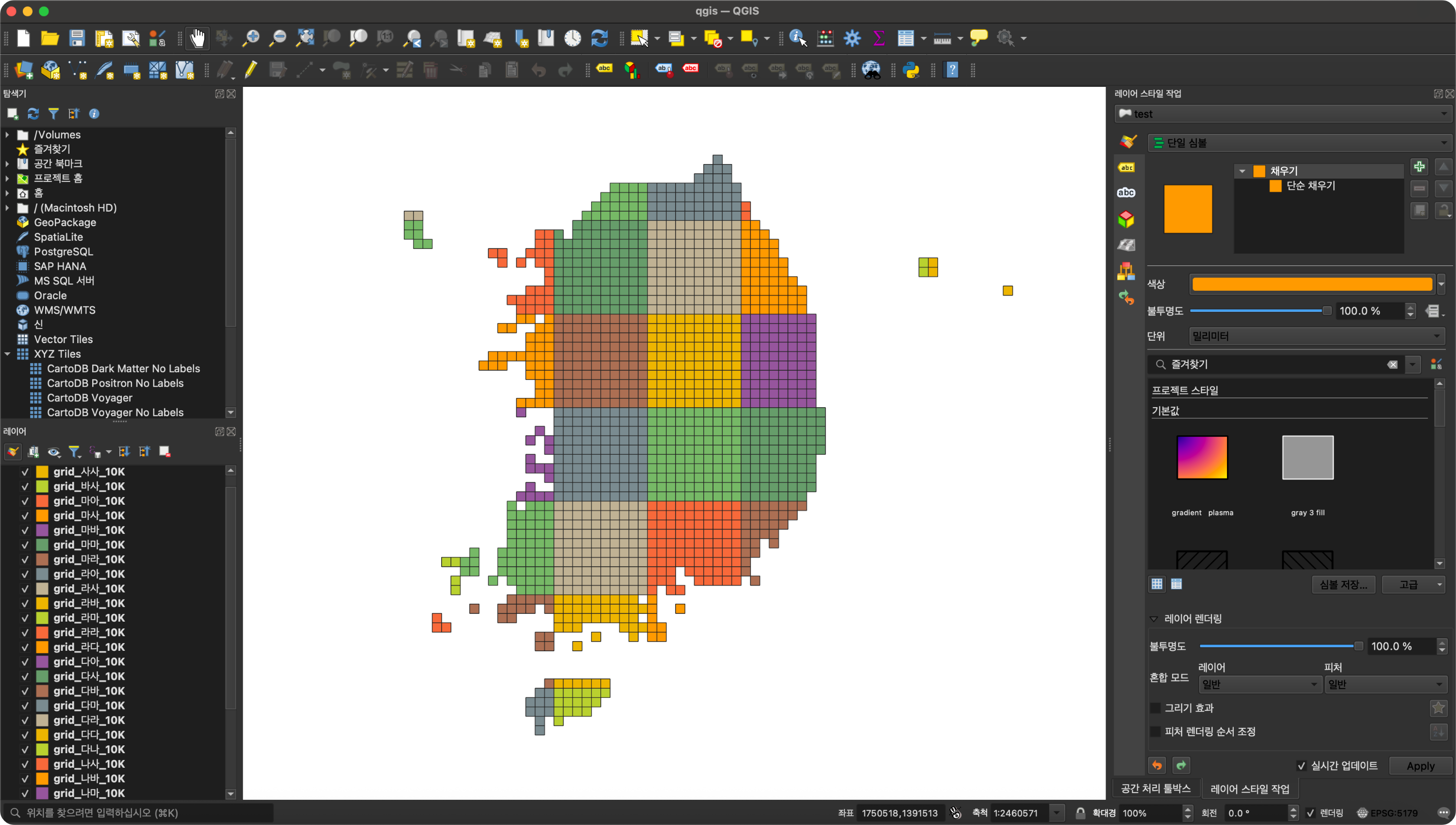The width and height of the screenshot is (1456, 825).
Task: Open the Python console icon
Action: [911, 70]
